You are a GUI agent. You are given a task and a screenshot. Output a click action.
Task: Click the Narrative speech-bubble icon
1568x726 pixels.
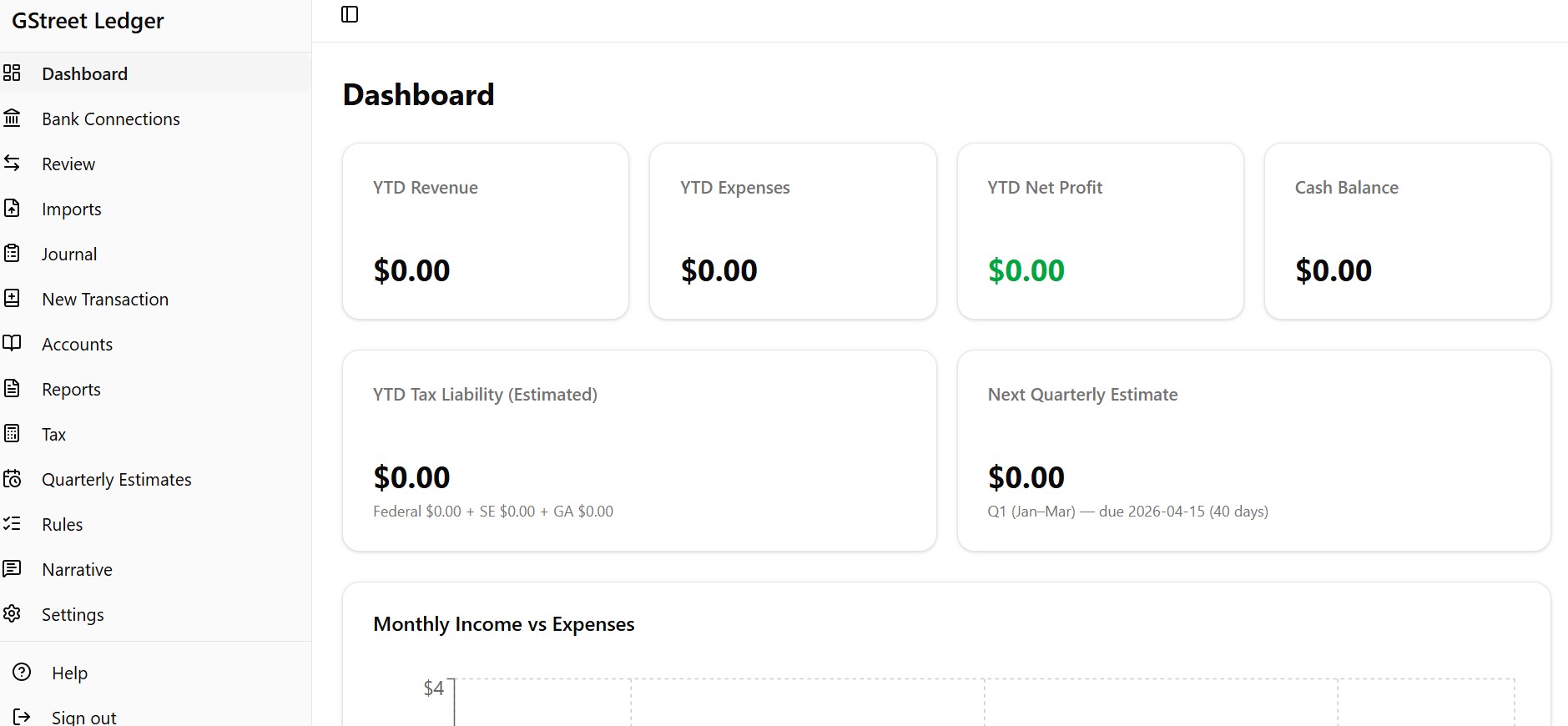(13, 568)
